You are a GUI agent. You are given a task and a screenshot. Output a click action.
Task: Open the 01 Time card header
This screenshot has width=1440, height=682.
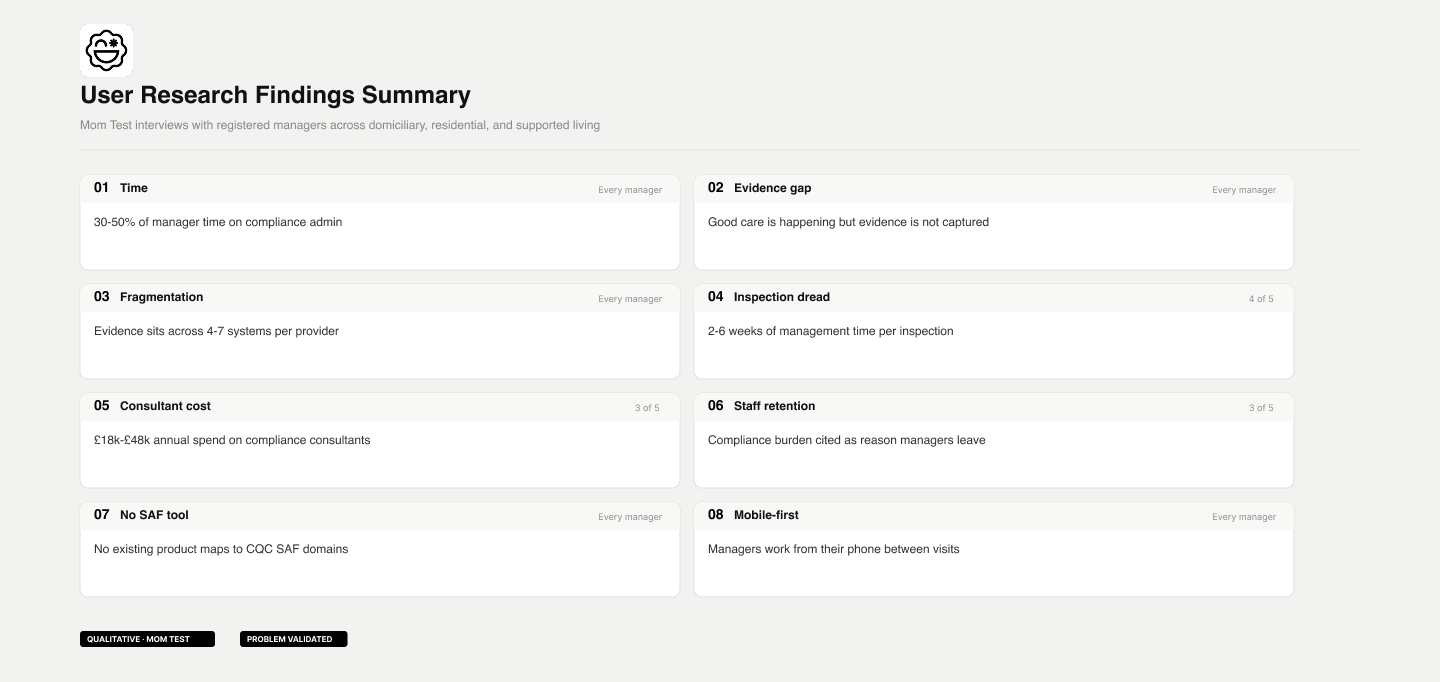(x=380, y=189)
